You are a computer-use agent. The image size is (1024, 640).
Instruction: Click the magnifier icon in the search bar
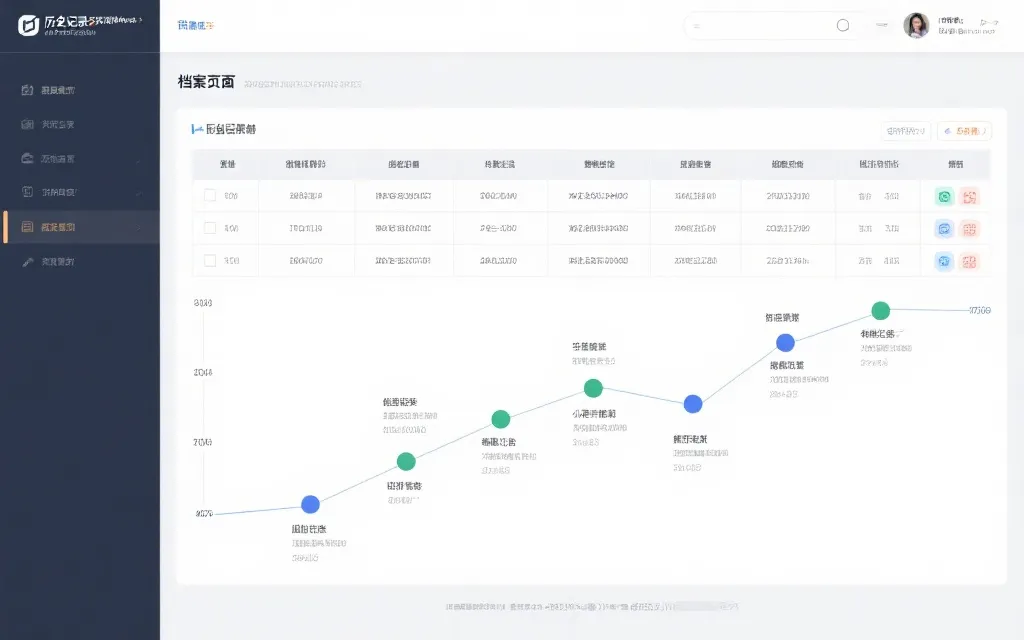(842, 25)
